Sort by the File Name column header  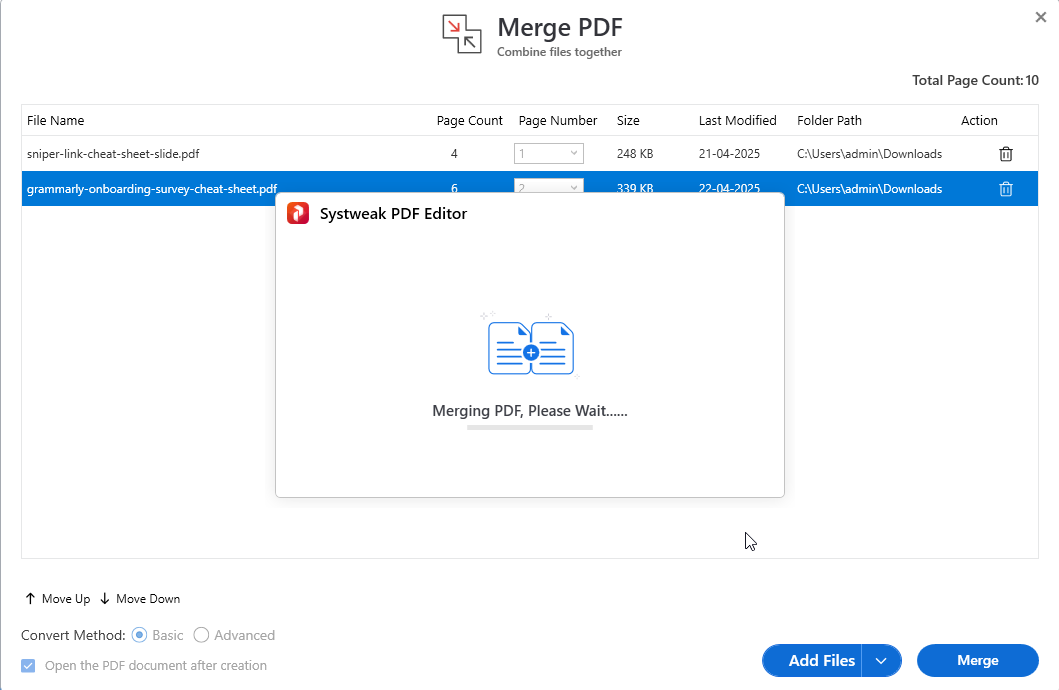tap(55, 120)
